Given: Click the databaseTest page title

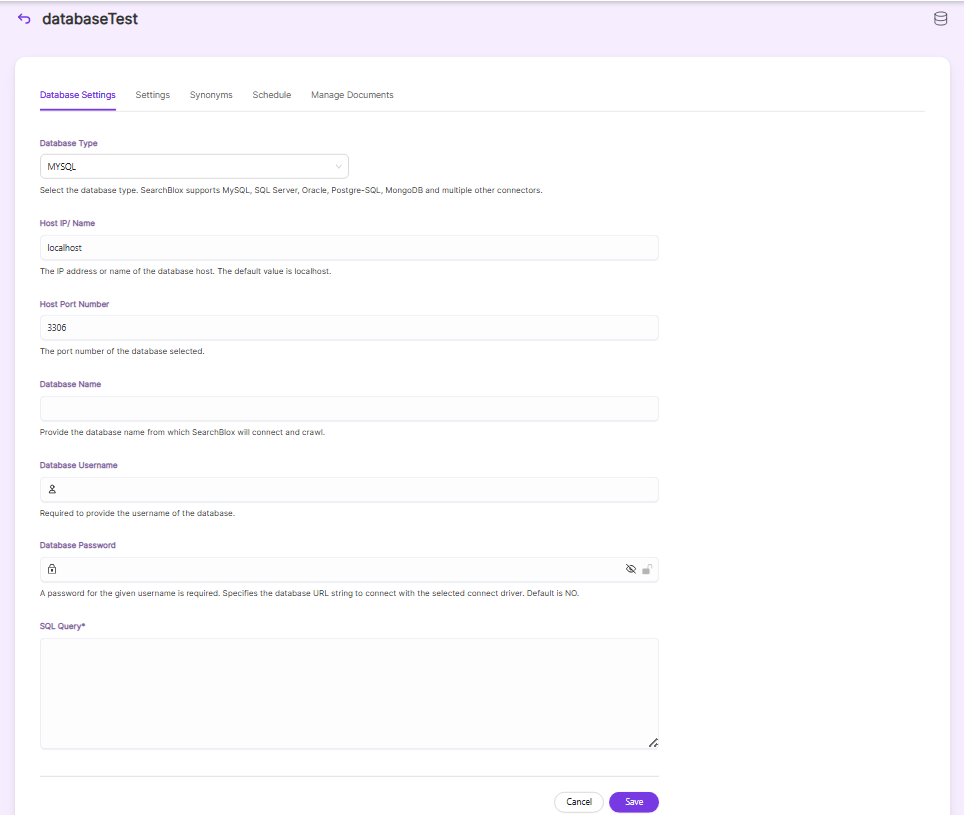Looking at the screenshot, I should [x=90, y=19].
